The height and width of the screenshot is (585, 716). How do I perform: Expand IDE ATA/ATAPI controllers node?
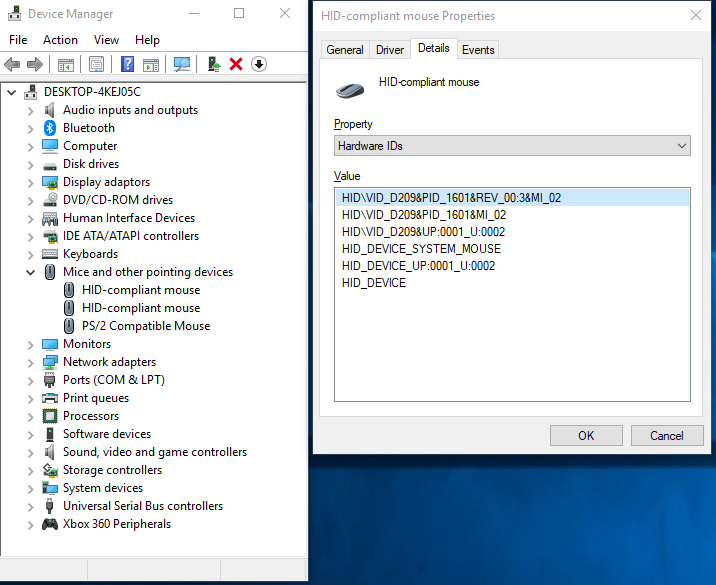31,237
